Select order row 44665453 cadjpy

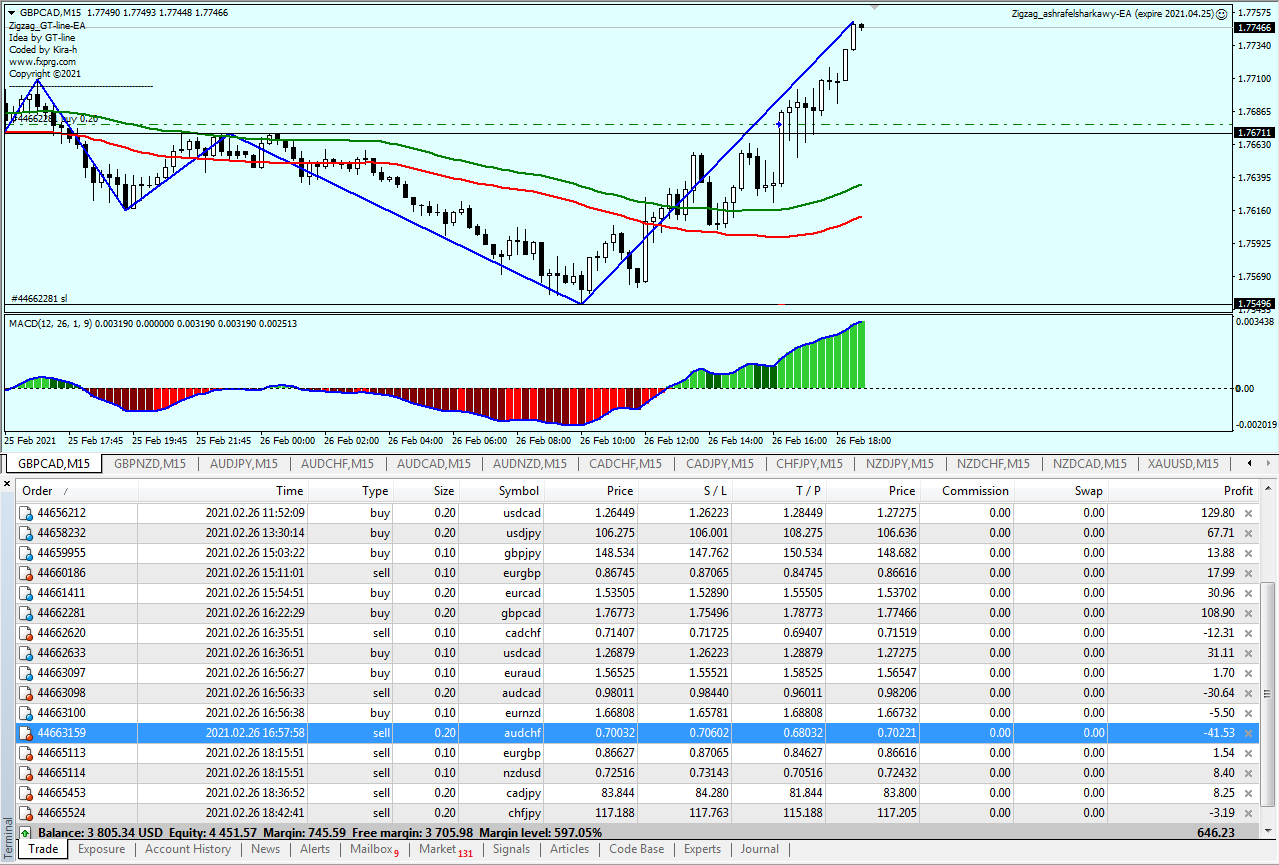click(x=637, y=793)
